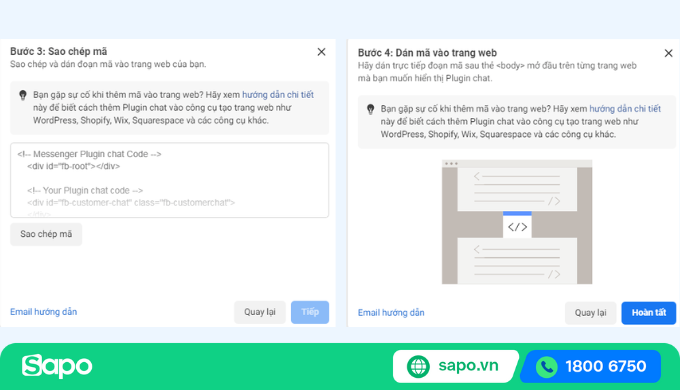This screenshot has width=680, height=390.
Task: Click the globe icon beside sapo.vn
Action: click(418, 367)
